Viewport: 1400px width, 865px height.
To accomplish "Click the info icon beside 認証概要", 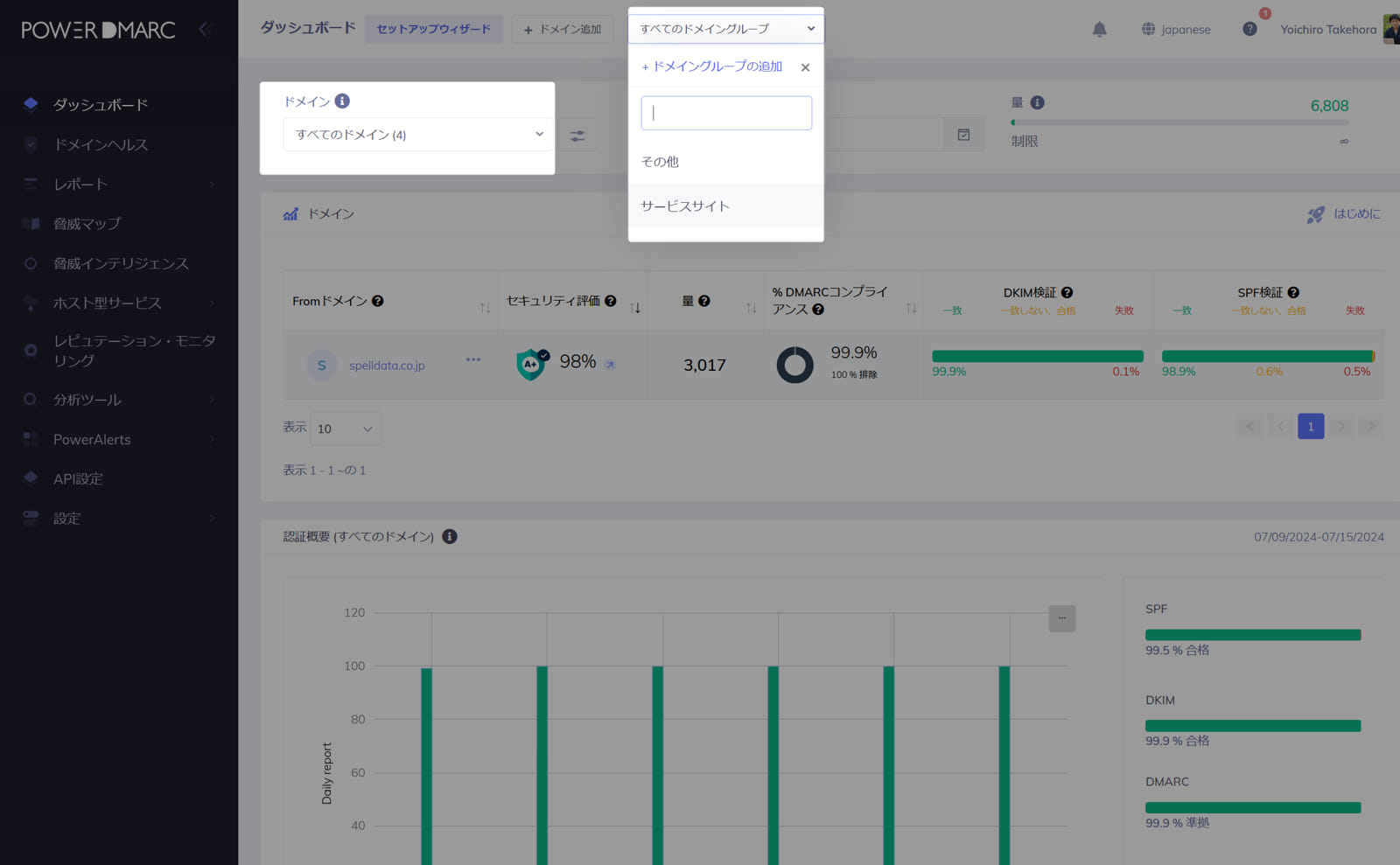I will click(449, 536).
